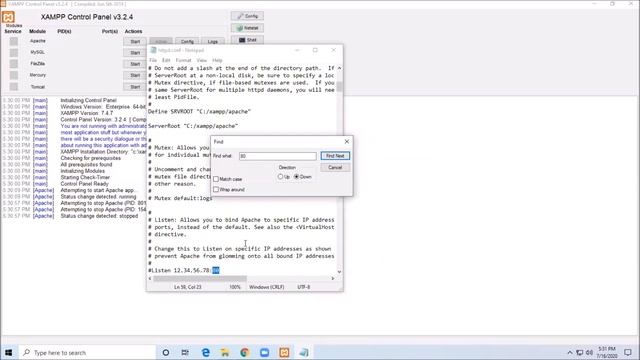Viewport: 640px width, 360px height.
Task: Launch Microsoft Edge from taskbar
Action: [205, 352]
